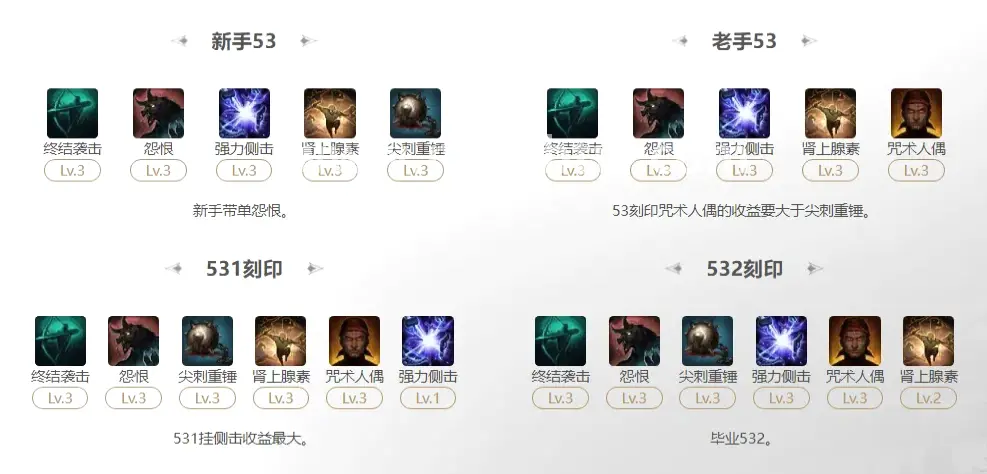Click Lv.3 badge under 咒术人偶 in 老手53

coord(916,171)
